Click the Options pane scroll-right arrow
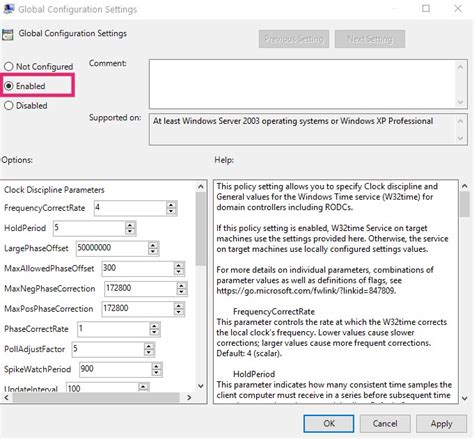The height and width of the screenshot is (439, 474). pos(189,397)
